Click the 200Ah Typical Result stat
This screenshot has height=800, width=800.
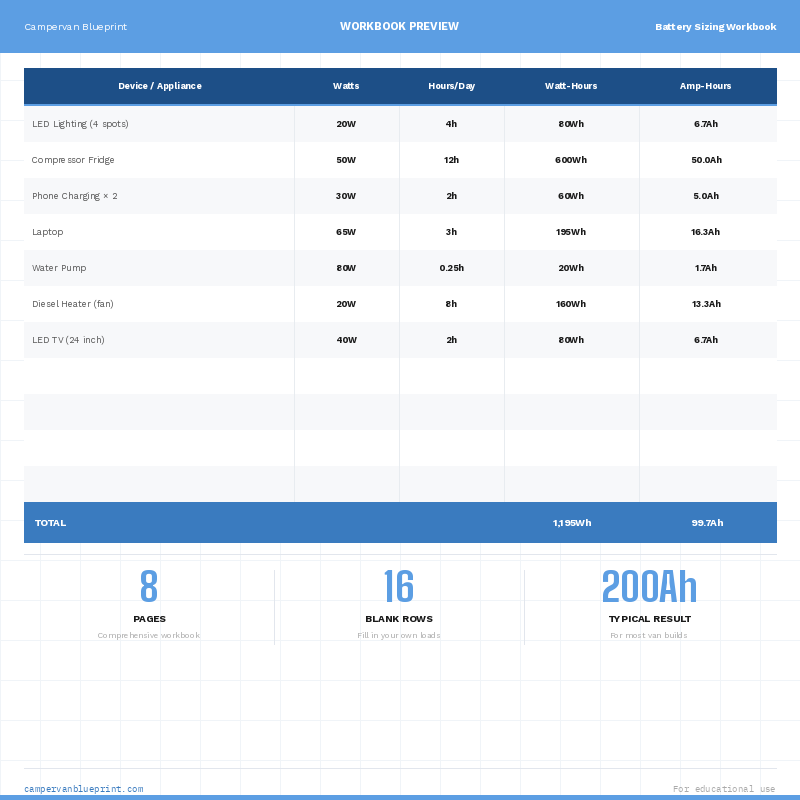(x=649, y=589)
